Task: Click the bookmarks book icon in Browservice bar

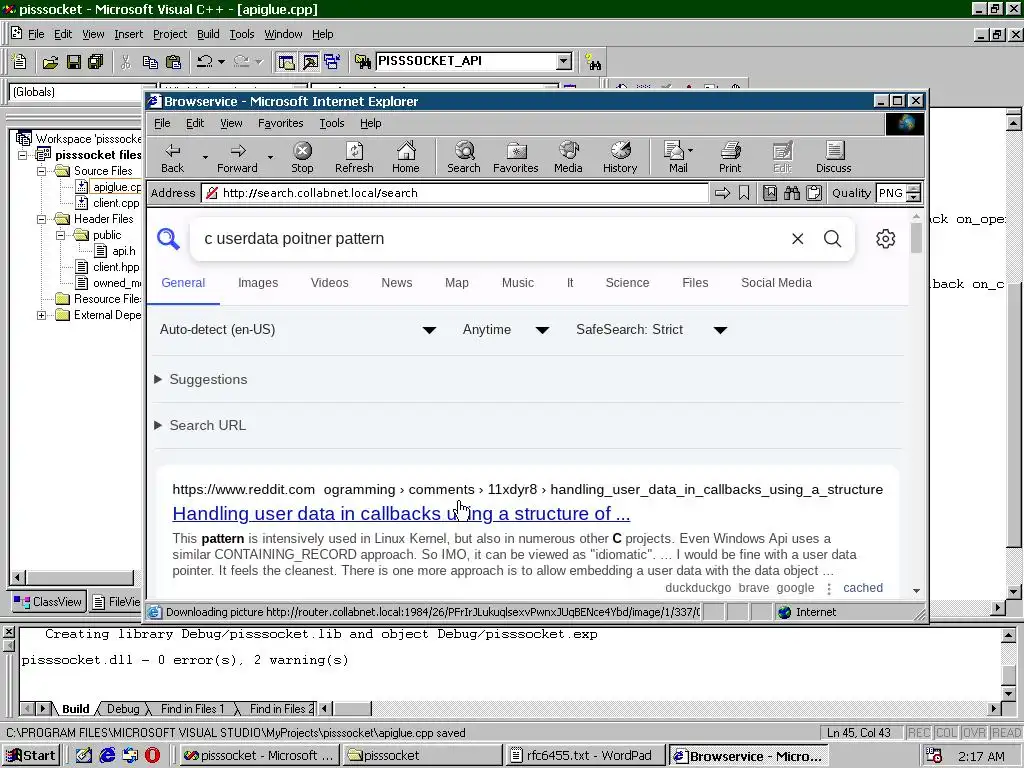Action: click(x=770, y=193)
